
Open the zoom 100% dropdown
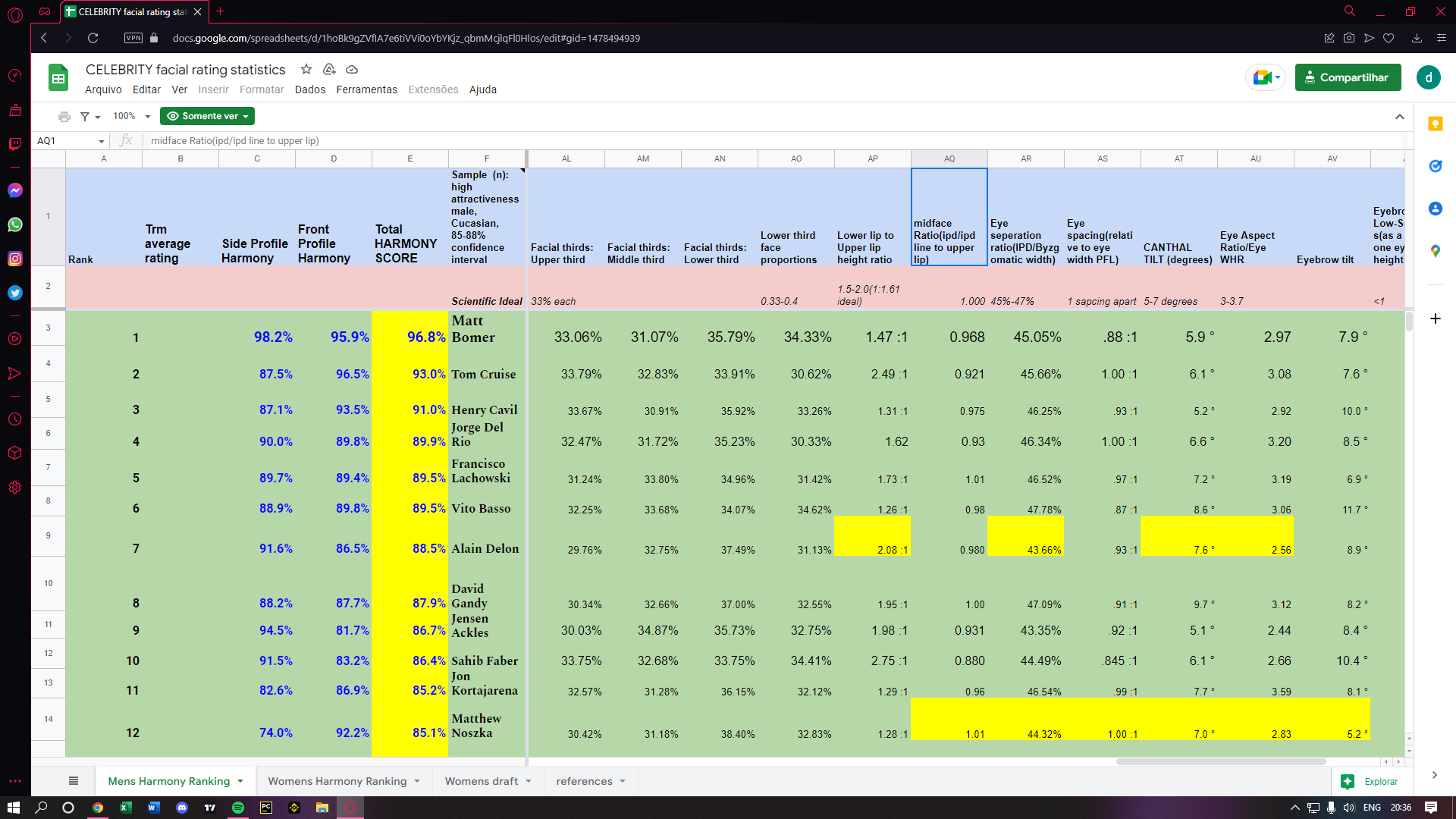coord(132,116)
